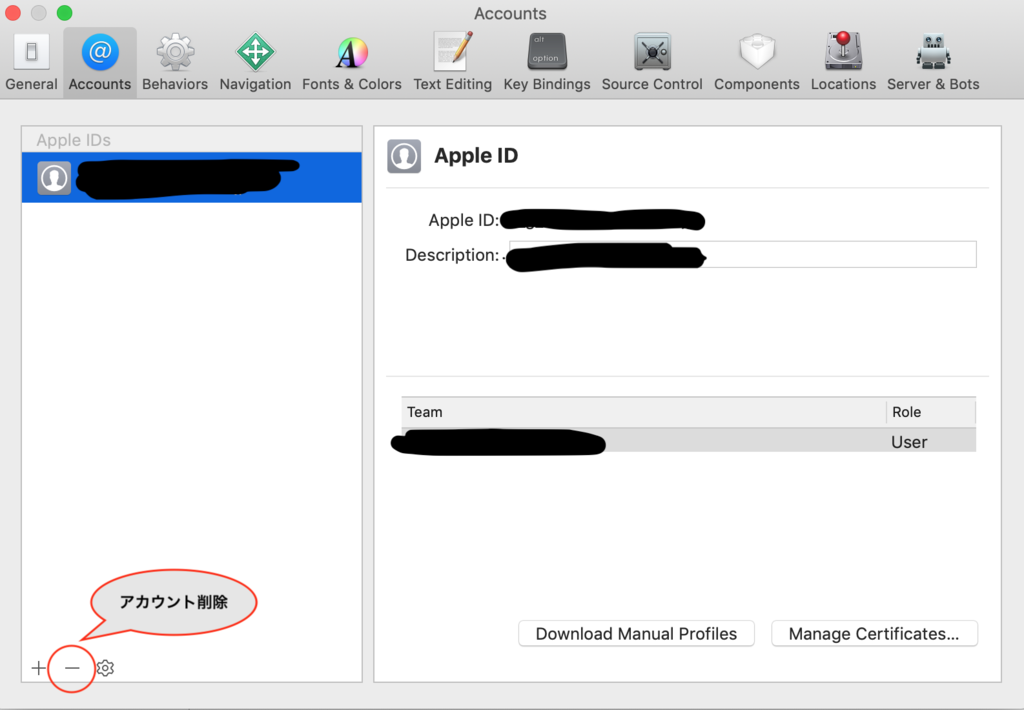This screenshot has height=710, width=1024.
Task: Add a new account with plus button
Action: click(x=38, y=668)
